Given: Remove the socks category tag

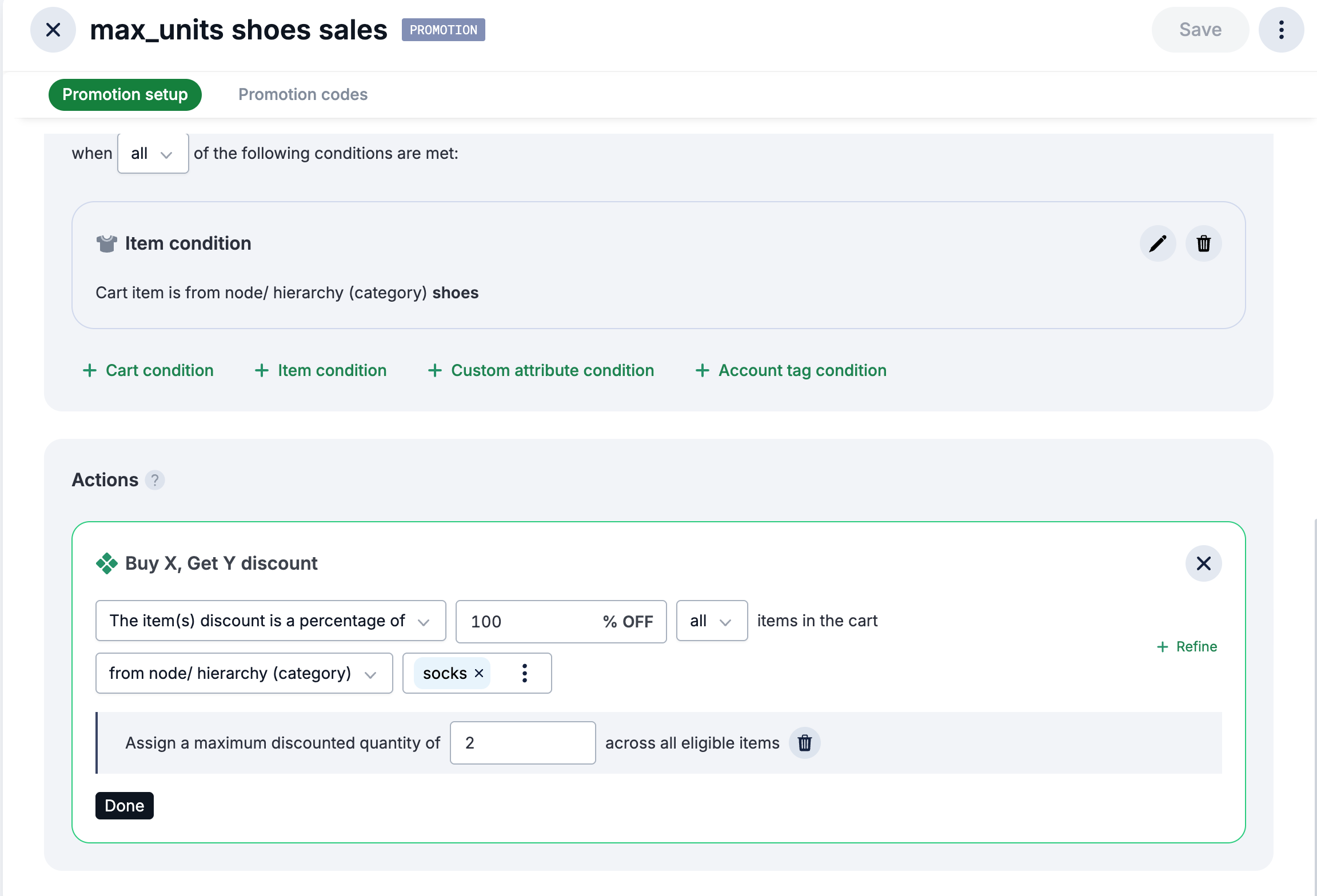Looking at the screenshot, I should pyautogui.click(x=479, y=673).
